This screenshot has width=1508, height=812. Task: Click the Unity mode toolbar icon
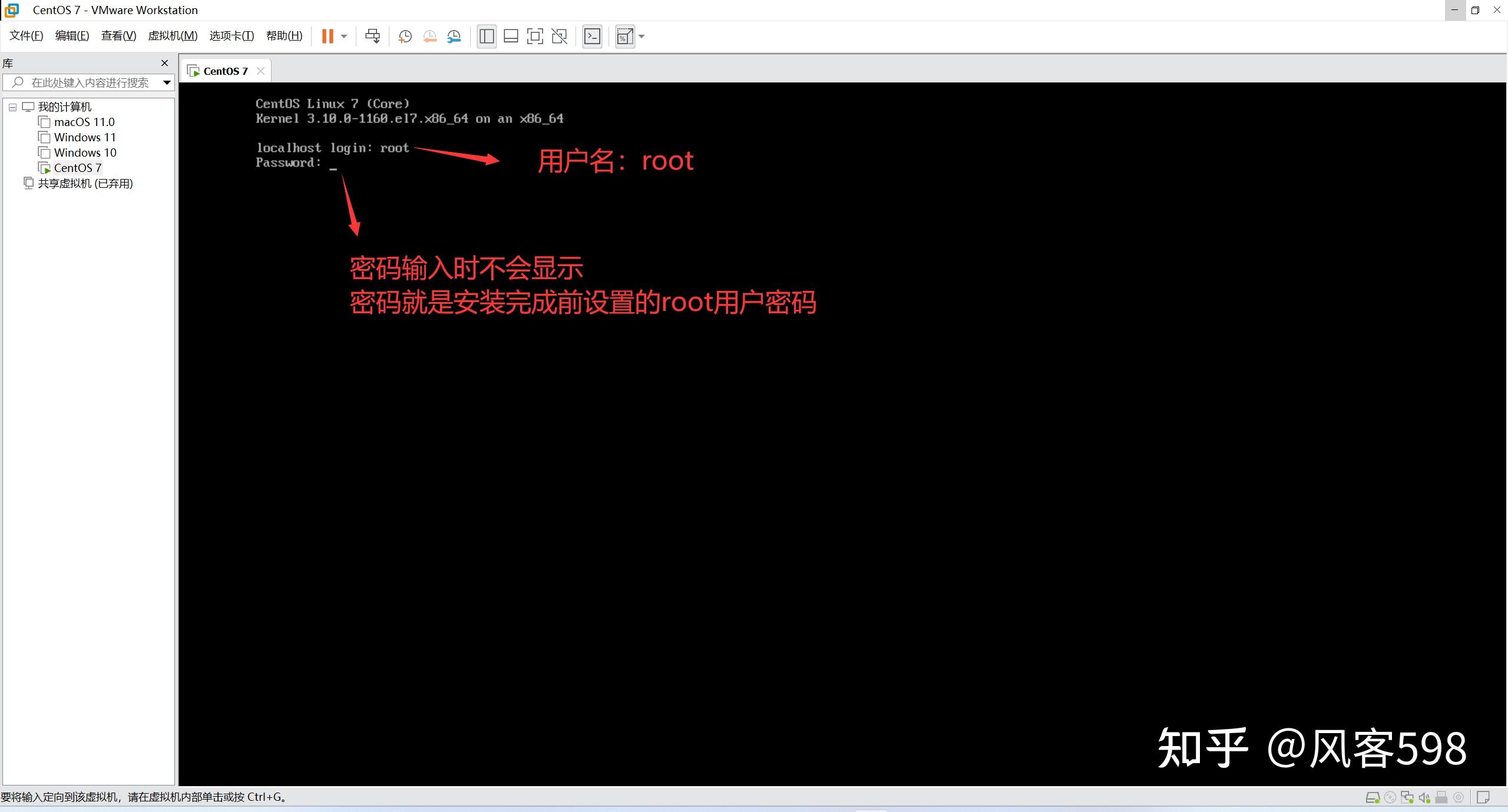pyautogui.click(x=559, y=37)
